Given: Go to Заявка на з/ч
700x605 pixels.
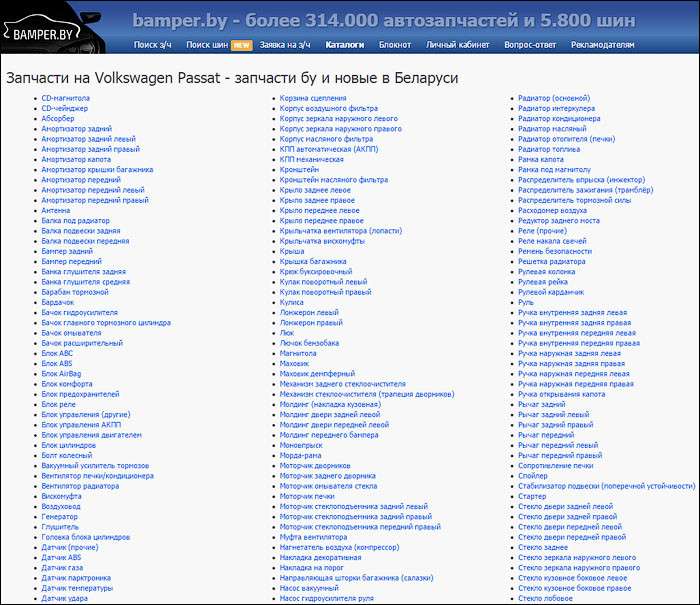Looking at the screenshot, I should point(285,45).
